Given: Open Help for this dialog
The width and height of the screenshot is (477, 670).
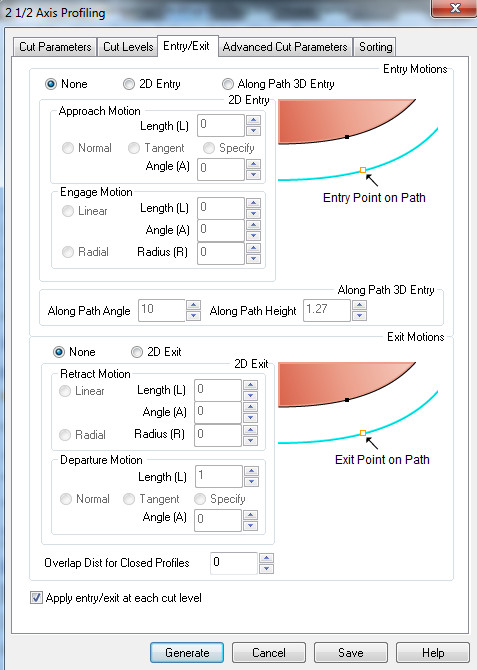Looking at the screenshot, I should 433,653.
